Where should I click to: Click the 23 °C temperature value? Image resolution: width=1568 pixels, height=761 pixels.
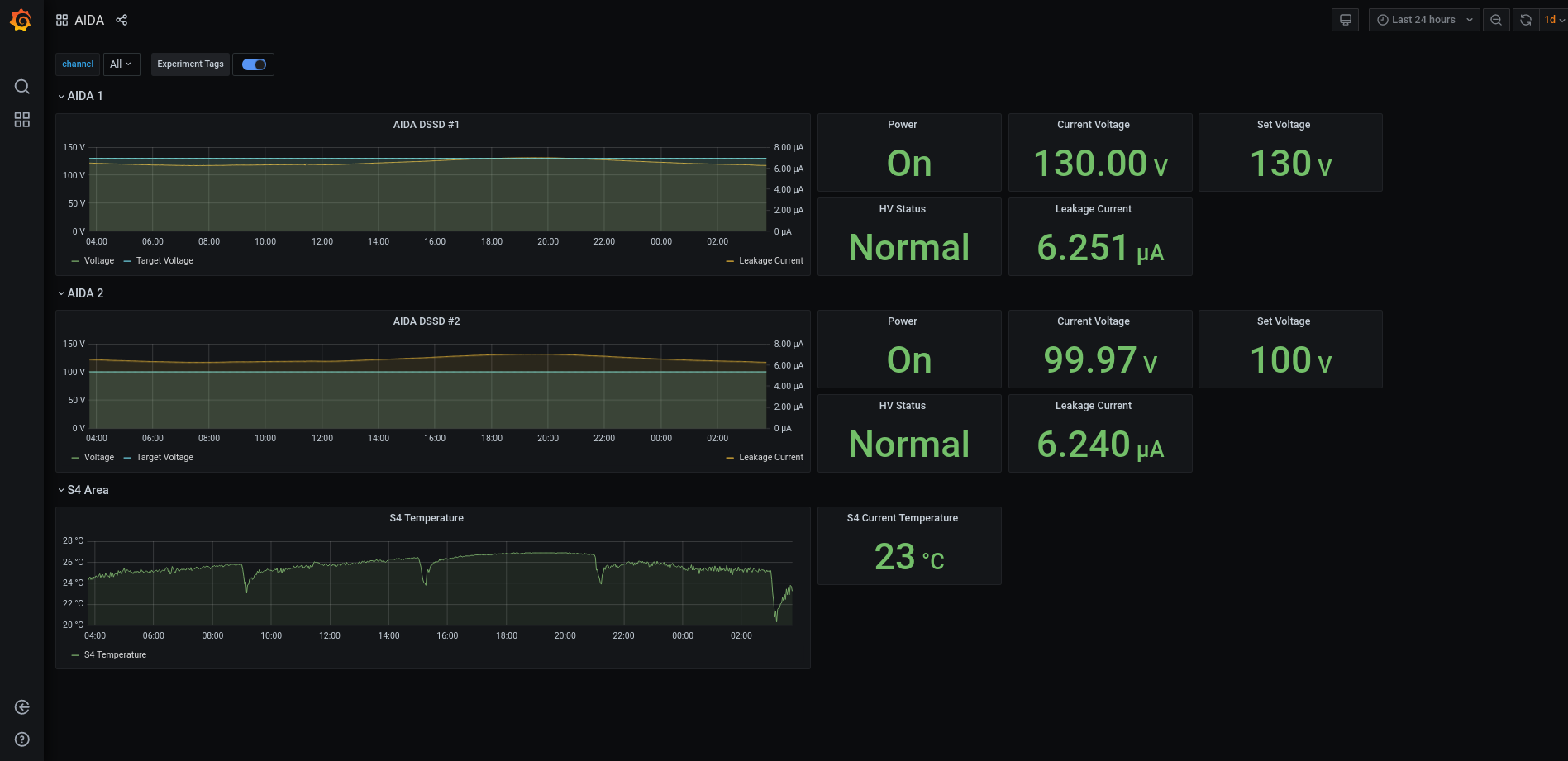[909, 557]
